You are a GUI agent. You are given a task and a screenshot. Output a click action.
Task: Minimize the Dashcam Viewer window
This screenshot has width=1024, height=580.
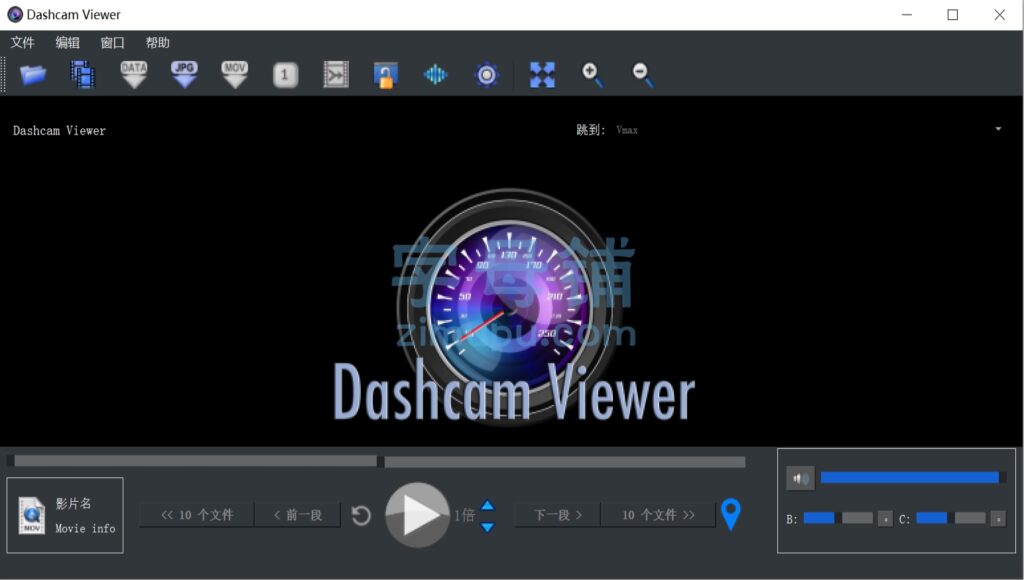click(906, 14)
